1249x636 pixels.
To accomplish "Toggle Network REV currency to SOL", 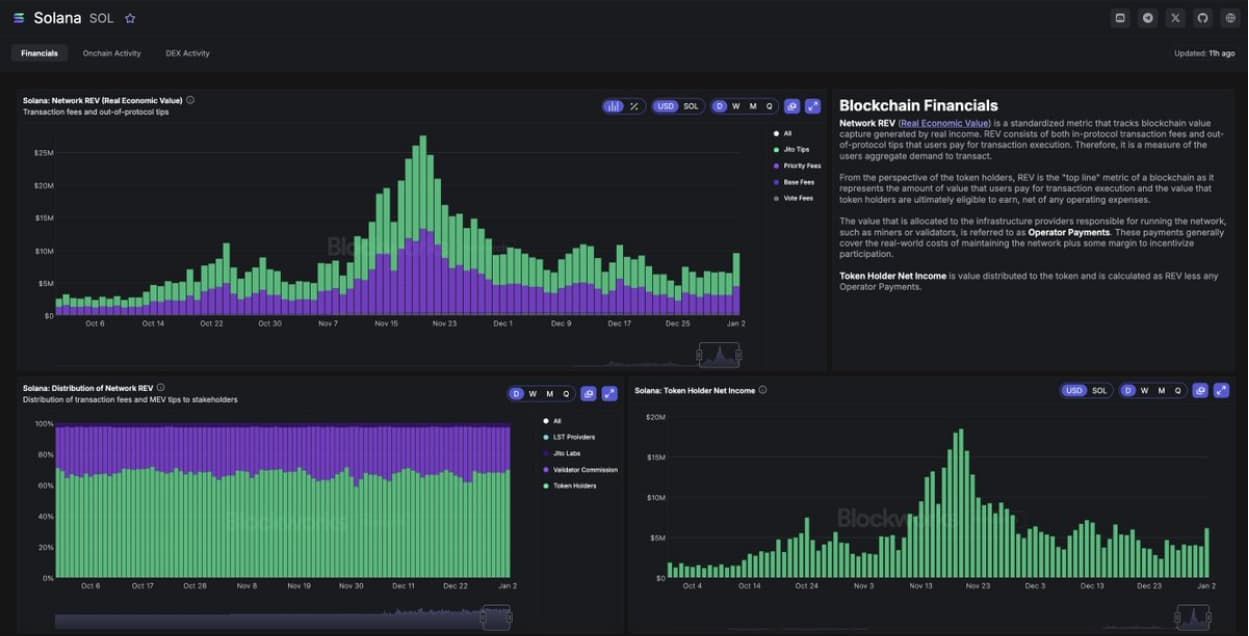I will click(x=691, y=106).
